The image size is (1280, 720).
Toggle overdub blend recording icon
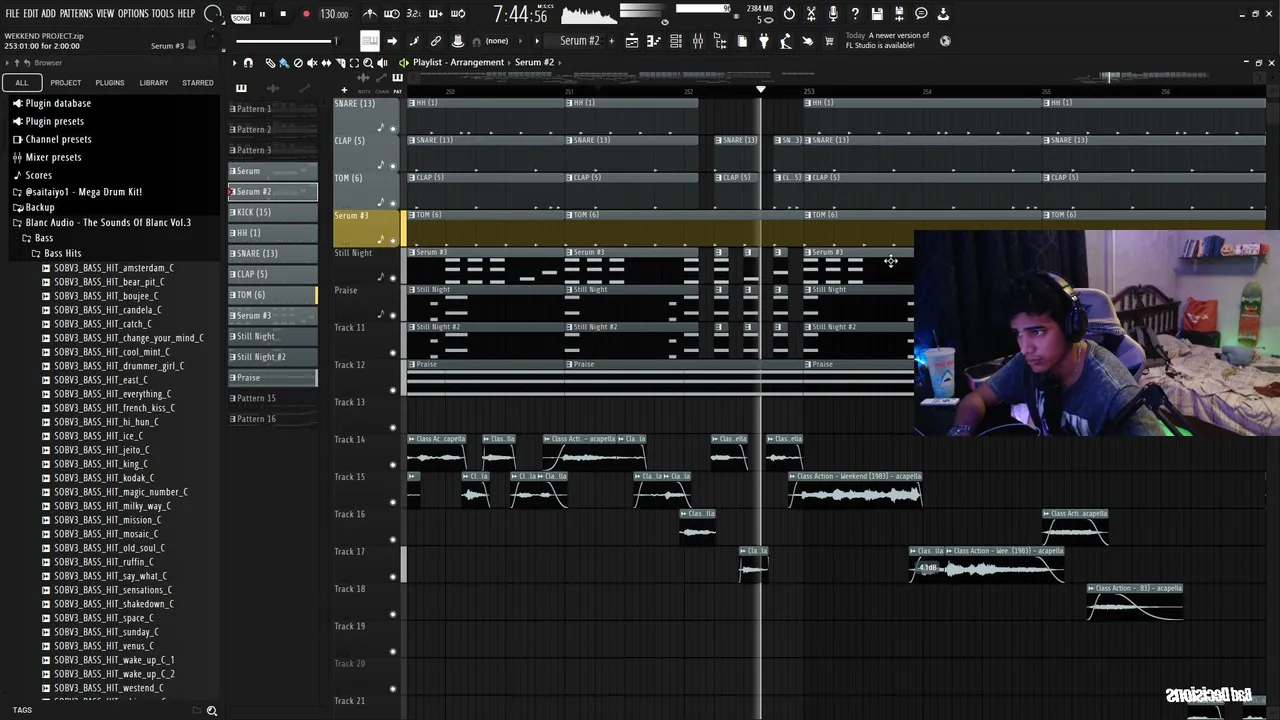pyautogui.click(x=435, y=14)
